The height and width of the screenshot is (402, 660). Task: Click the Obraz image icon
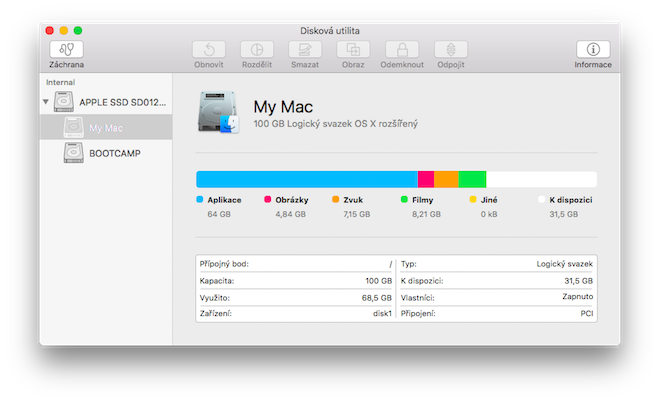(353, 50)
